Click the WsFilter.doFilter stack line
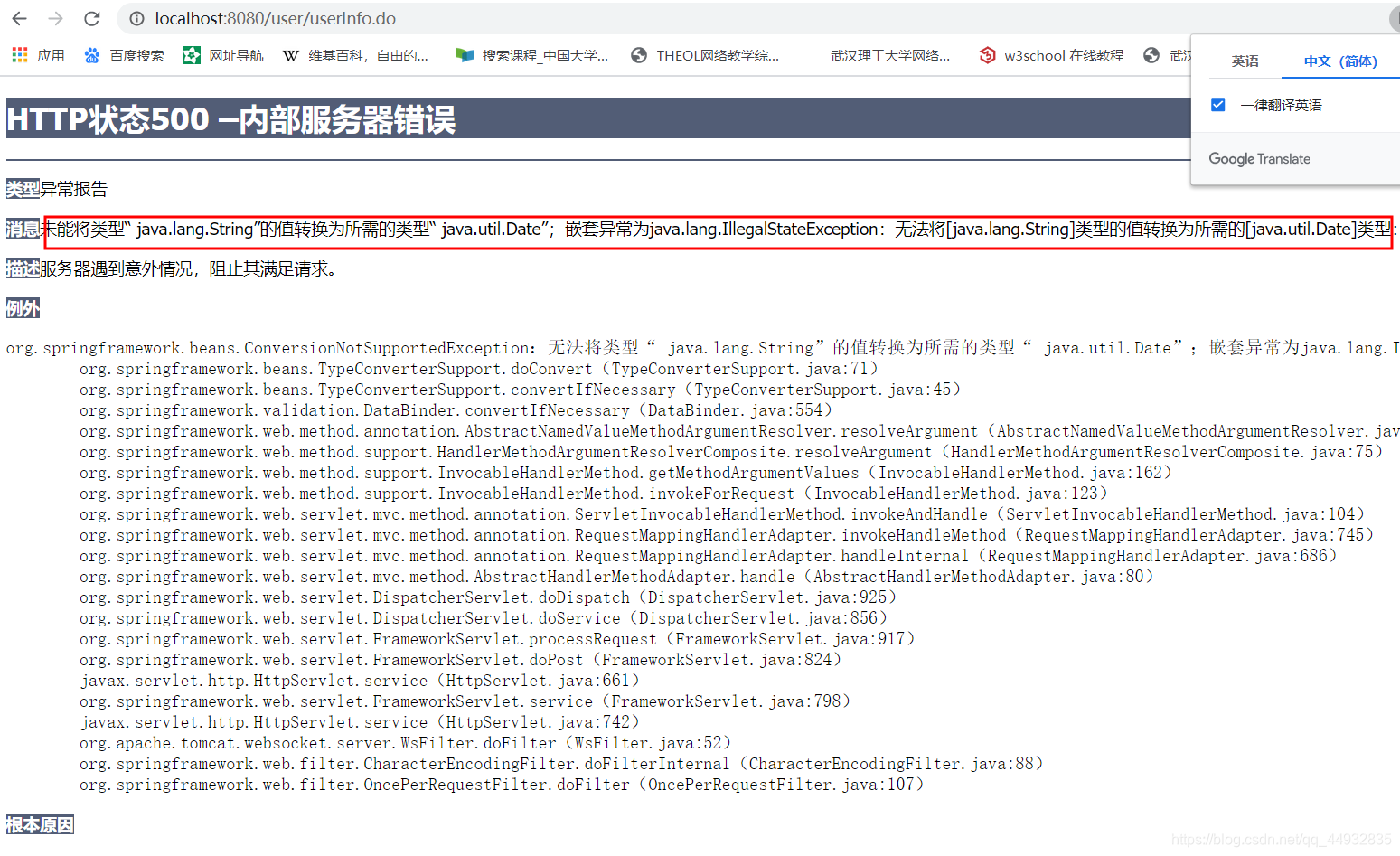1400x856 pixels. tap(406, 743)
